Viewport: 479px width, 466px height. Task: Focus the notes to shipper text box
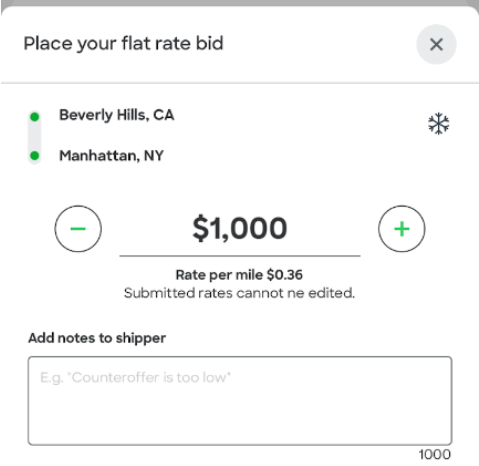click(x=240, y=401)
